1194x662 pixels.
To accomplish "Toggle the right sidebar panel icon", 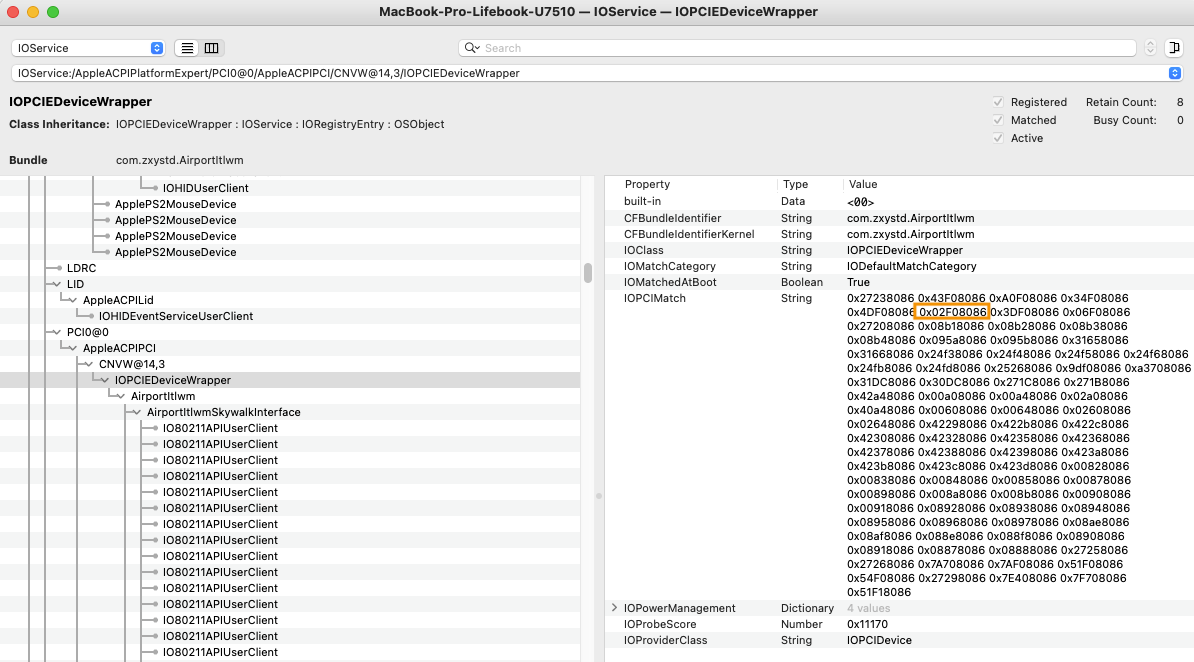I will (x=1173, y=48).
